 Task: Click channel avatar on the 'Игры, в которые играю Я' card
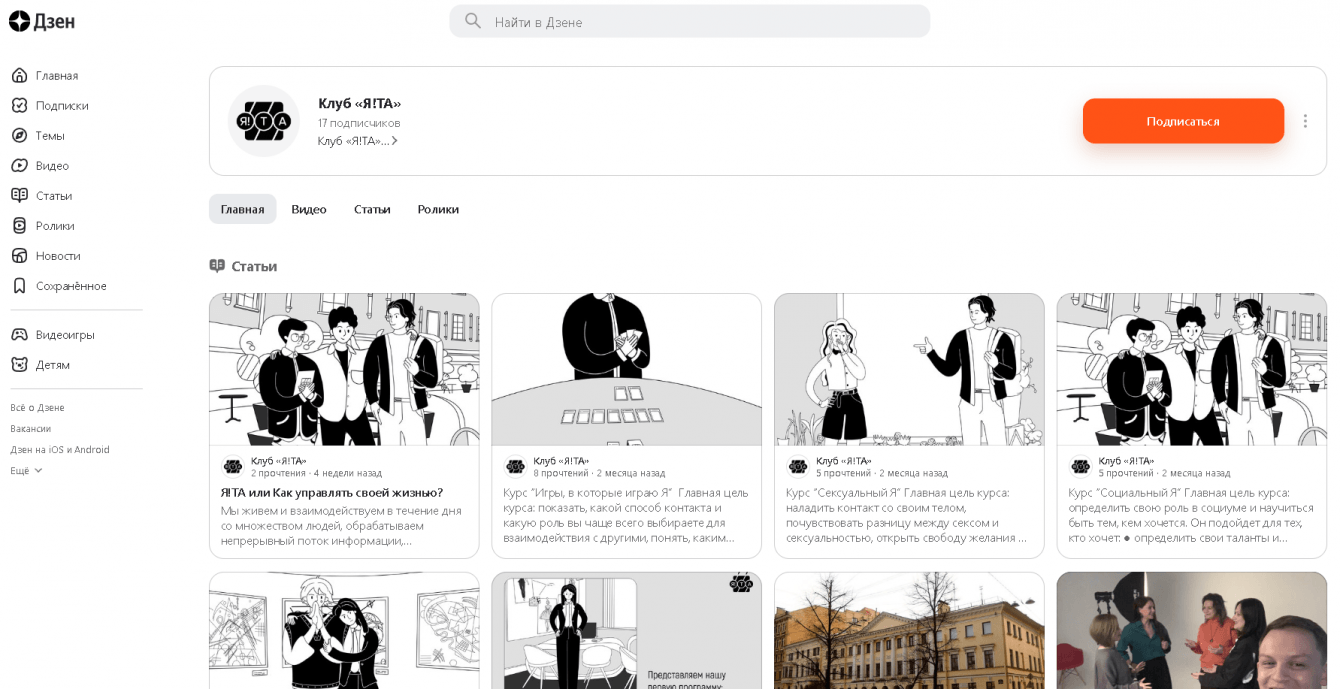click(x=516, y=466)
